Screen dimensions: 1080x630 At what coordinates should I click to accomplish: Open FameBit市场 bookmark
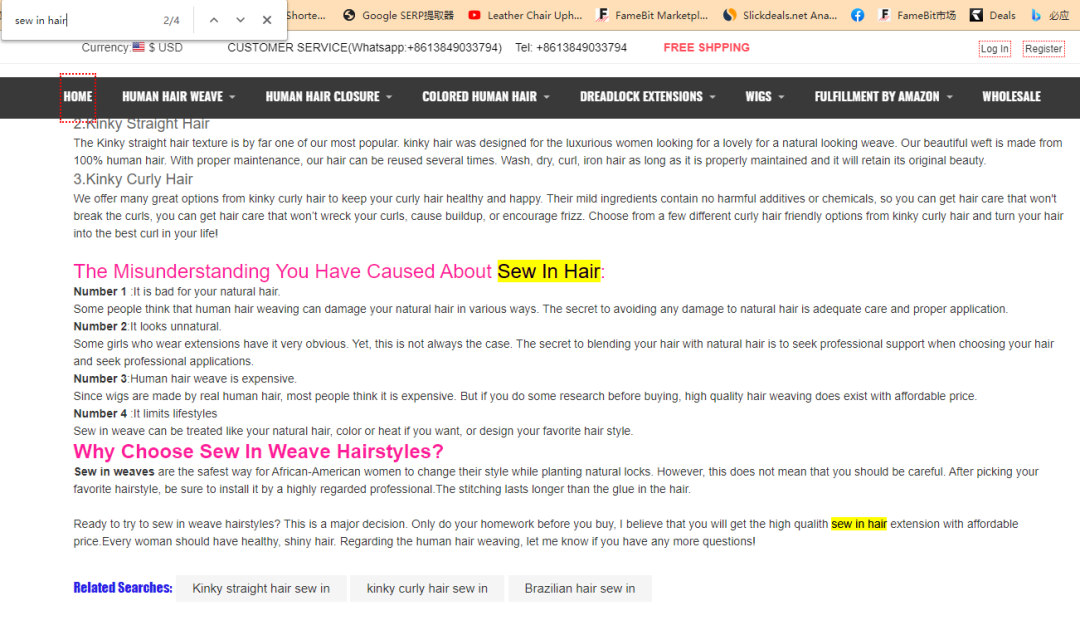tap(917, 15)
